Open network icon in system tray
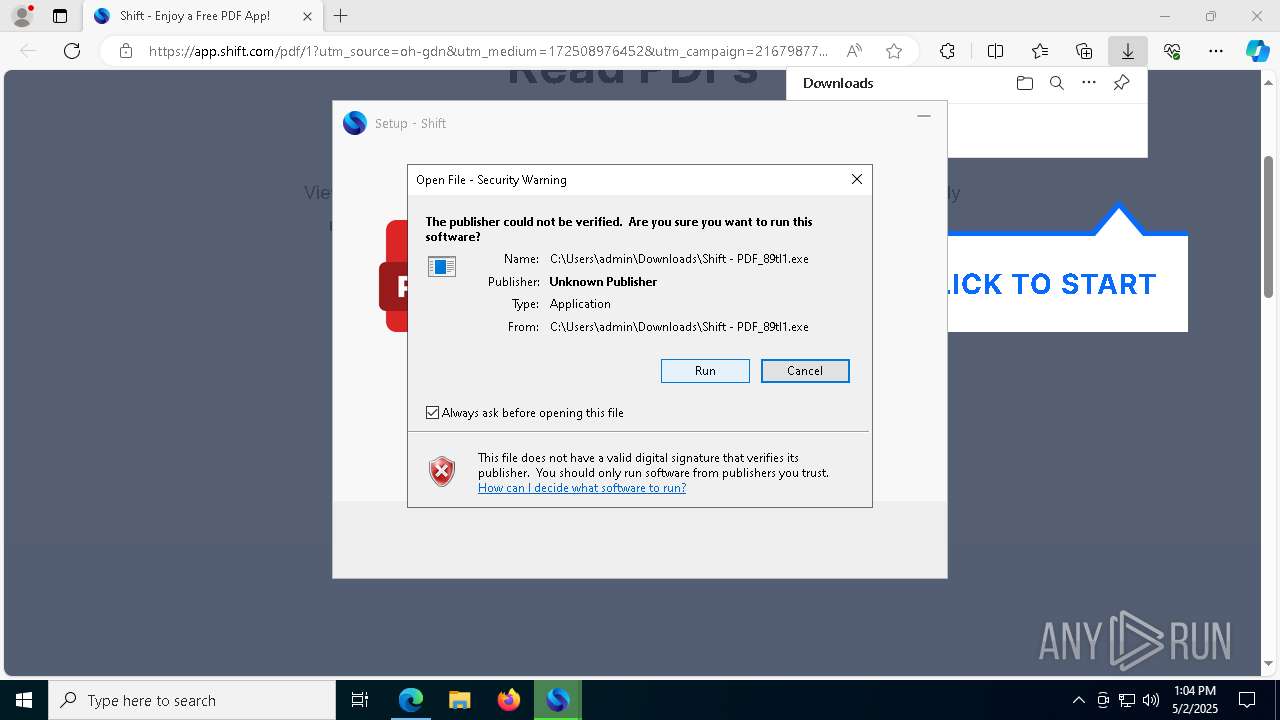The width and height of the screenshot is (1280, 720). [1127, 700]
